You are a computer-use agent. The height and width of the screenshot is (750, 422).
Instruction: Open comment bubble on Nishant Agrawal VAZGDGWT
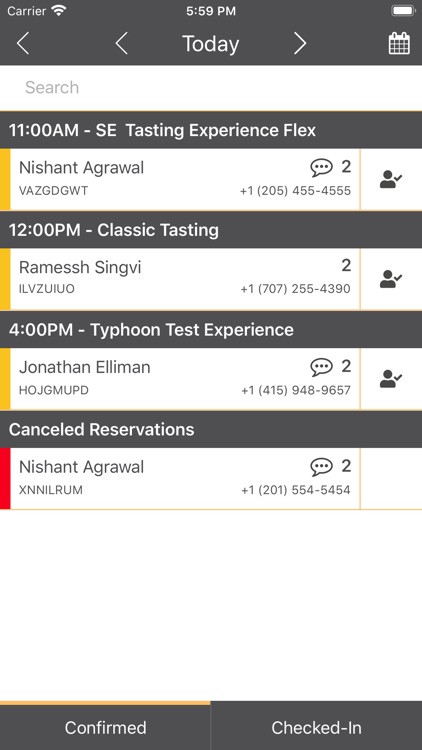321,167
